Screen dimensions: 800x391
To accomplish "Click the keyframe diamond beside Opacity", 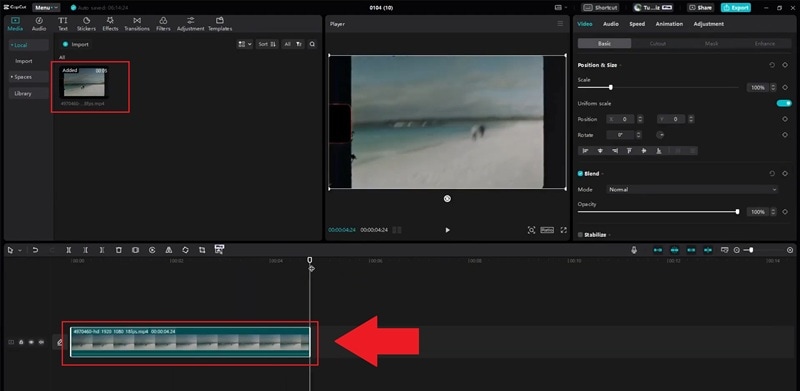I will coord(785,212).
